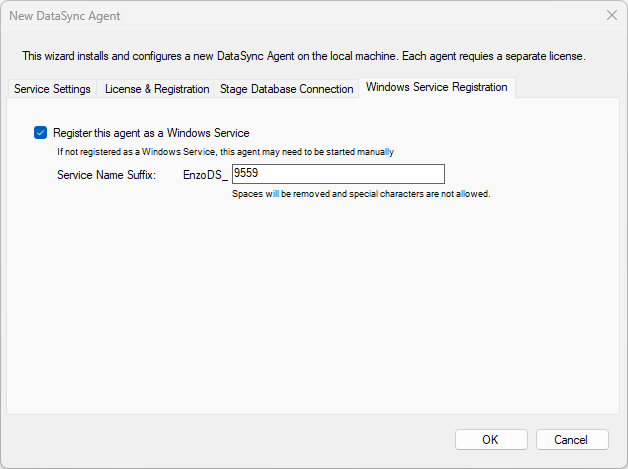Click the 9559 value in suffix box

tap(246, 174)
